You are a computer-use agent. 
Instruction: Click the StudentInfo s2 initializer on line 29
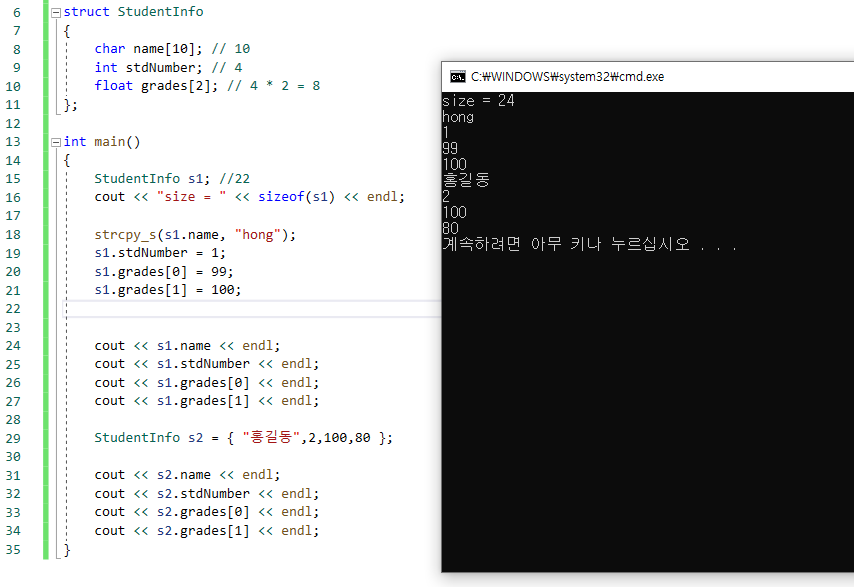(x=243, y=438)
